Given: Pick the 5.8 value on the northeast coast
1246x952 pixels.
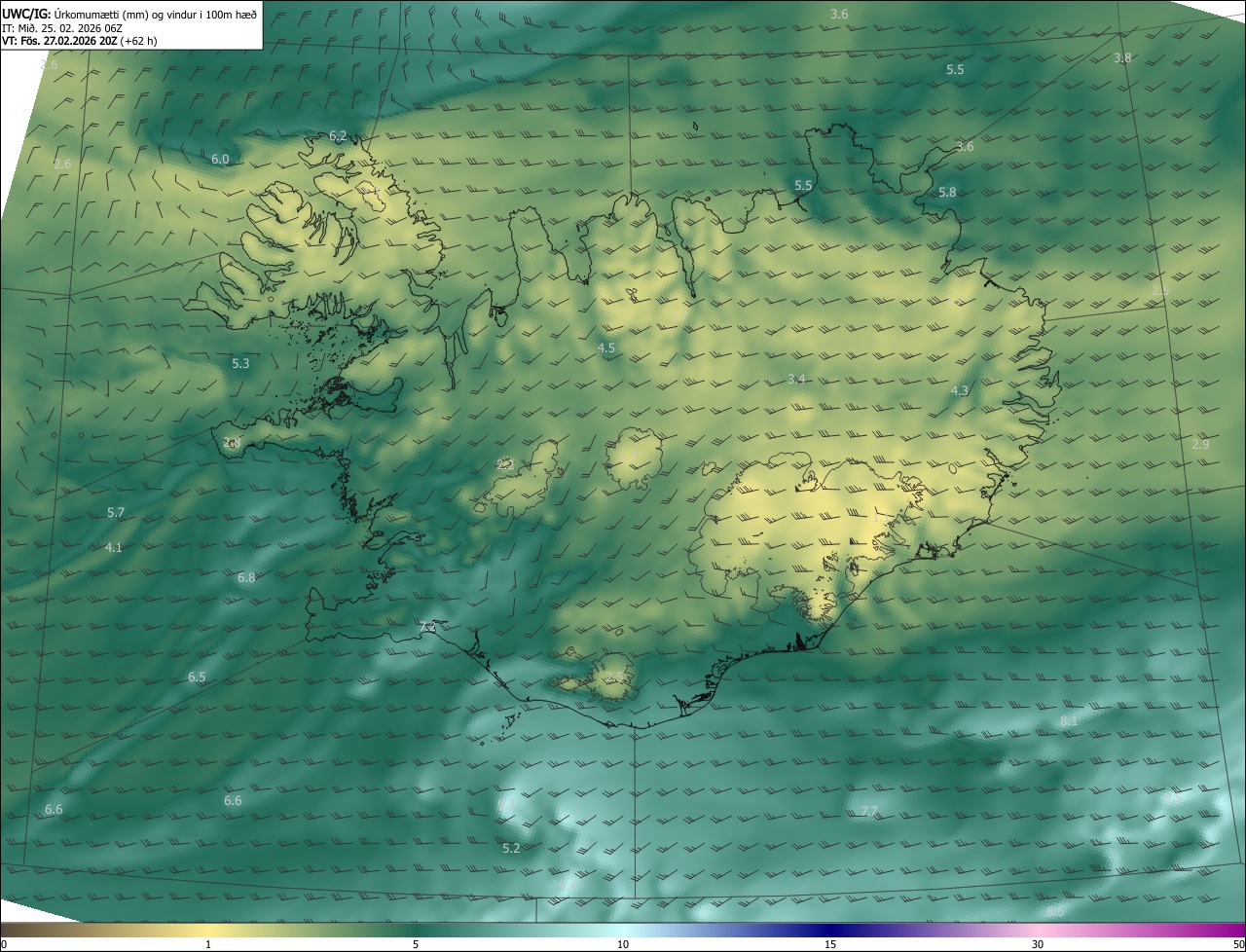Looking at the screenshot, I should (x=947, y=193).
